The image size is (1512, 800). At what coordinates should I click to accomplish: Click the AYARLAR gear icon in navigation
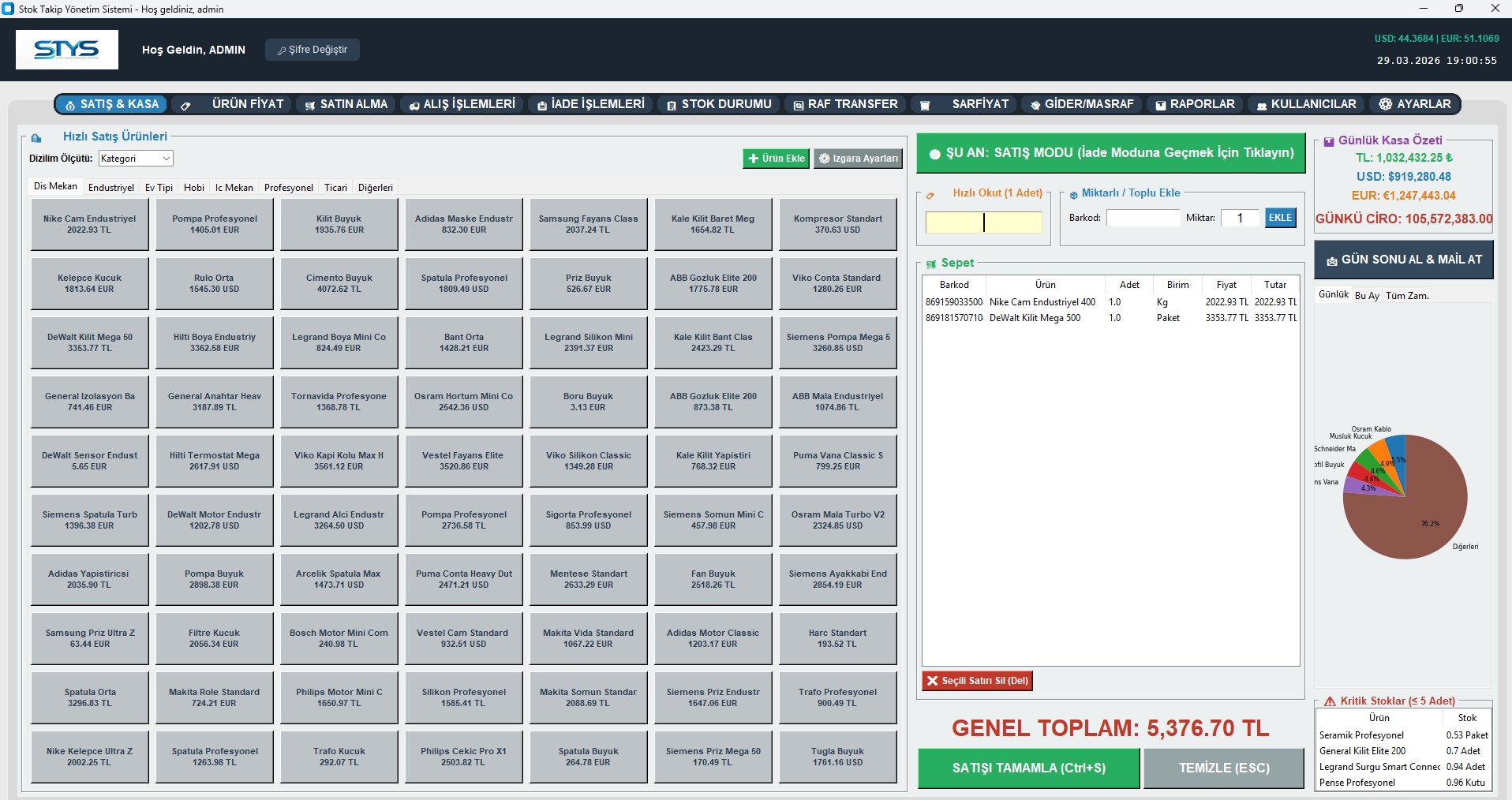click(1385, 104)
